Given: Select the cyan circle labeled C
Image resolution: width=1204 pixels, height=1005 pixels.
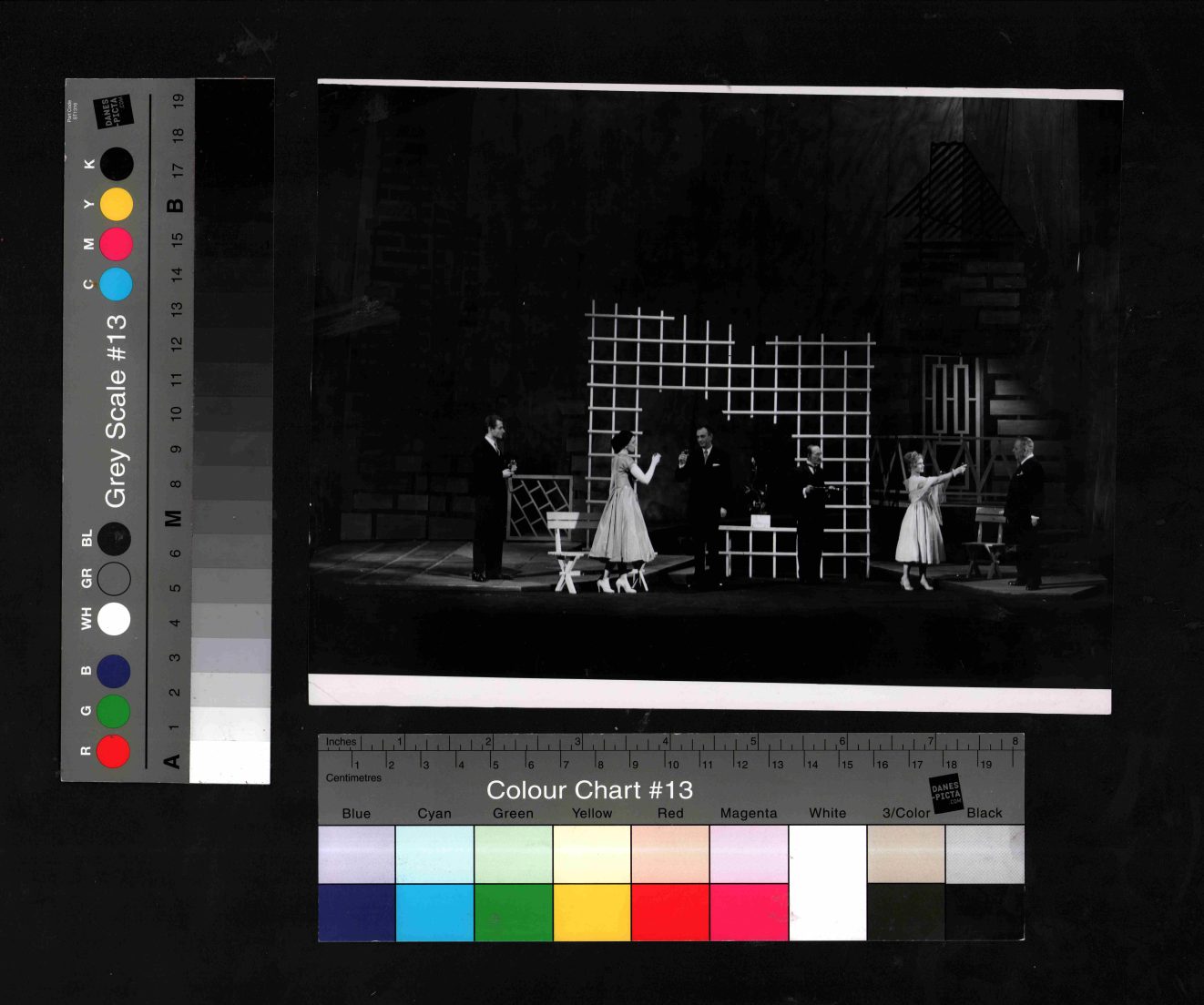Looking at the screenshot, I should coord(116,284).
